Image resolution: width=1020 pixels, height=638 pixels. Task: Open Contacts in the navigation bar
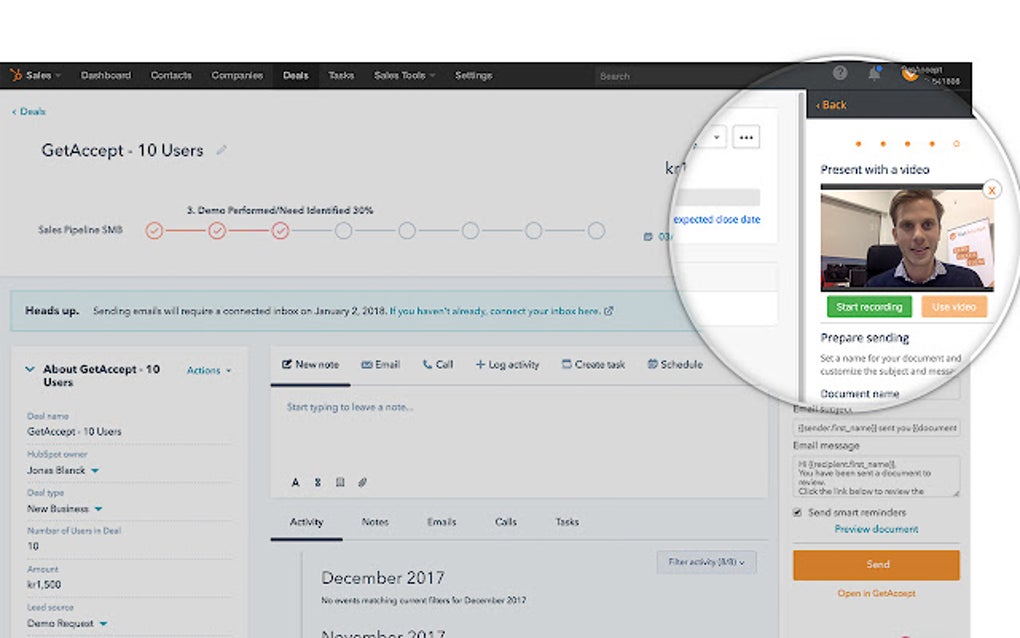[171, 75]
